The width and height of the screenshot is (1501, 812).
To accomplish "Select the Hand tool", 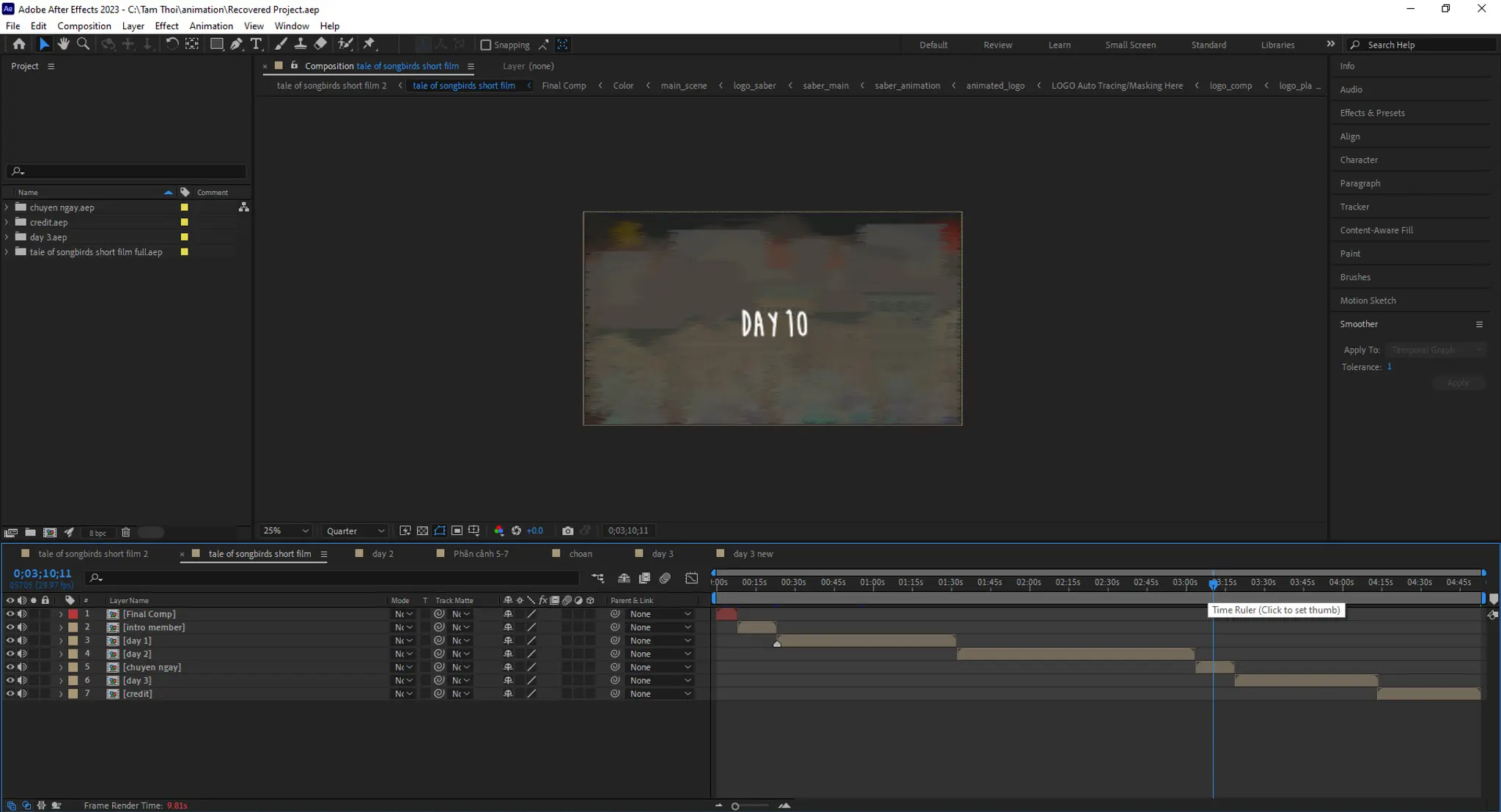I will (64, 44).
